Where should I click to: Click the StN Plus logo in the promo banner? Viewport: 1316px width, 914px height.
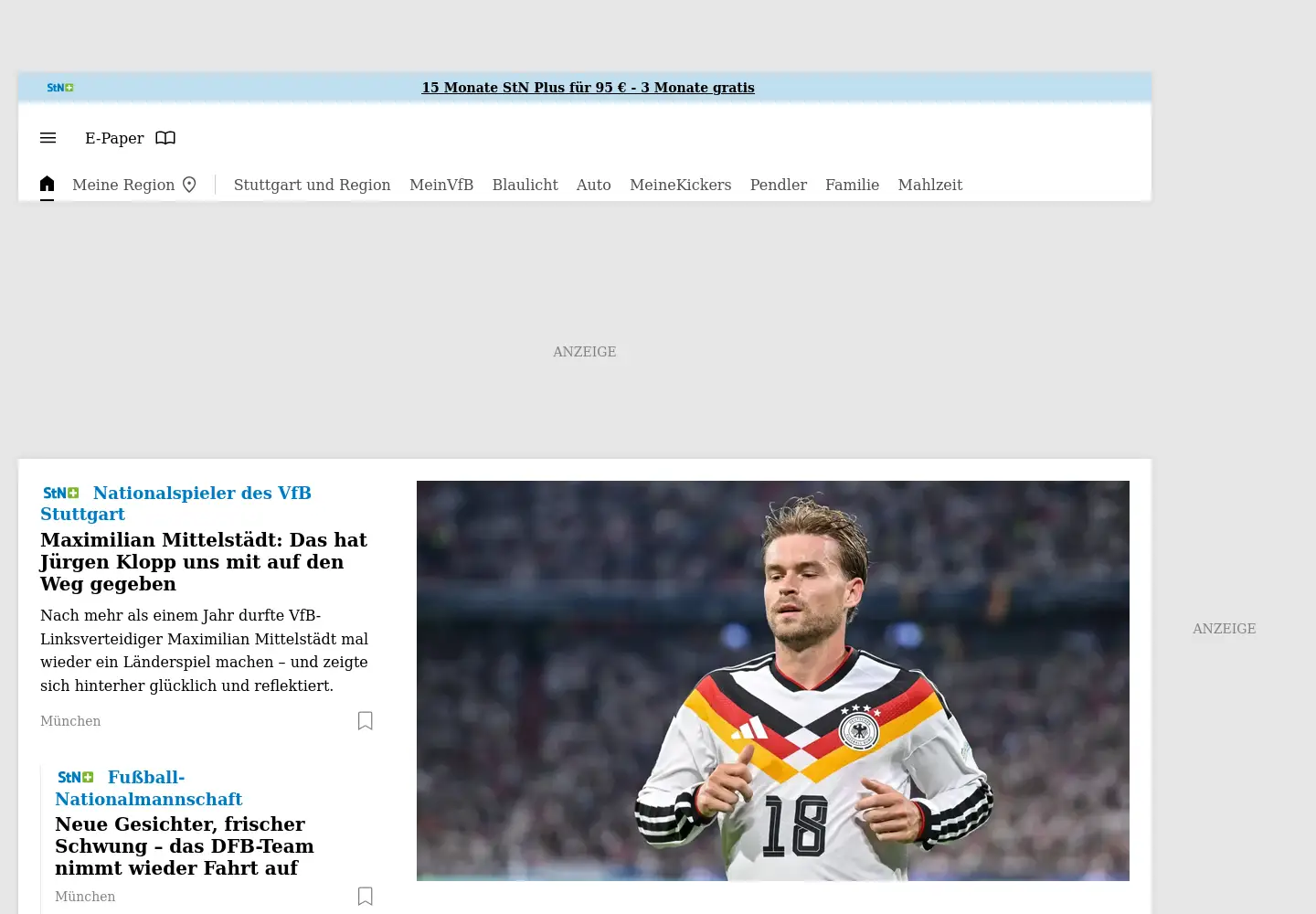pyautogui.click(x=60, y=88)
